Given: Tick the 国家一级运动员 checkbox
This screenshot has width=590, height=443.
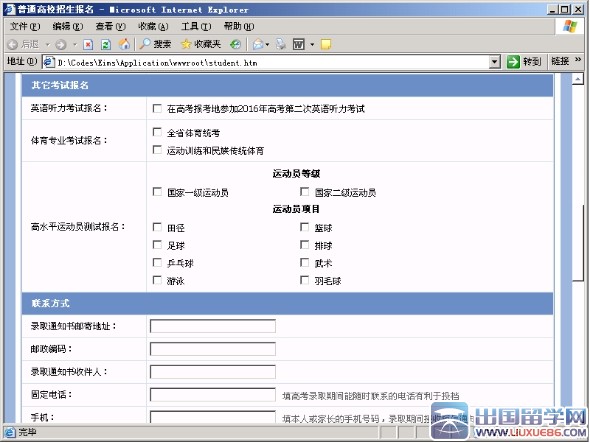Looking at the screenshot, I should [x=157, y=192].
